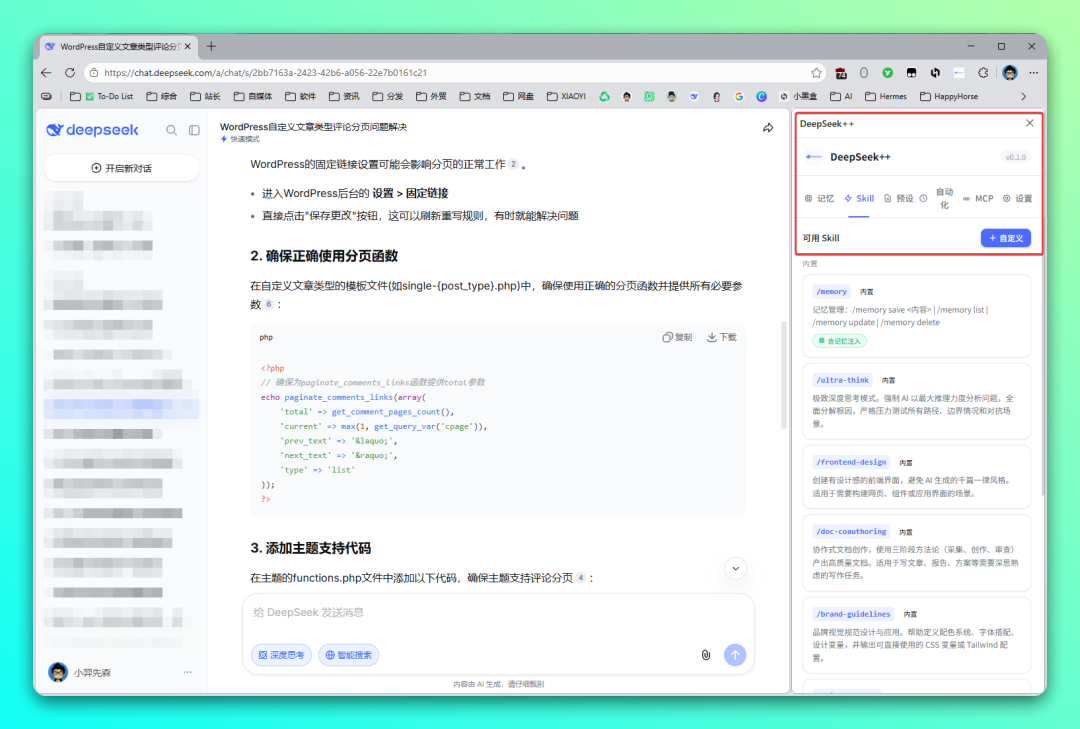Viewport: 1080px width, 729px height.
Task: Copy the php code with 复制
Action: click(677, 337)
